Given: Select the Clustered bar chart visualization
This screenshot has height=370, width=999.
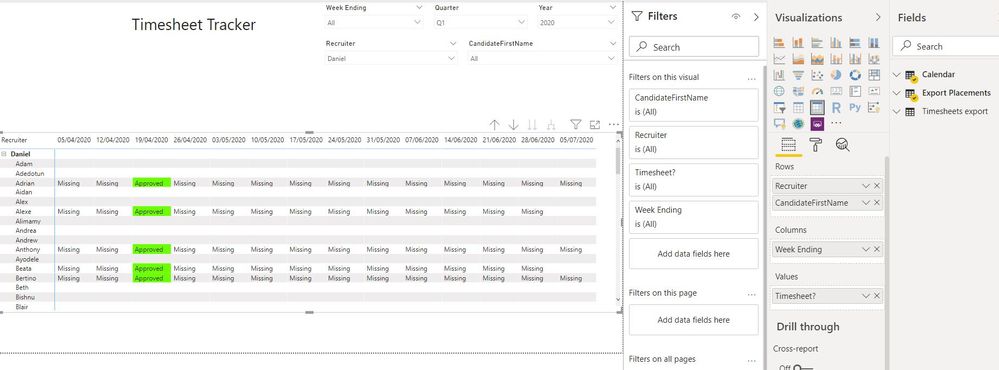Looking at the screenshot, I should tap(817, 43).
